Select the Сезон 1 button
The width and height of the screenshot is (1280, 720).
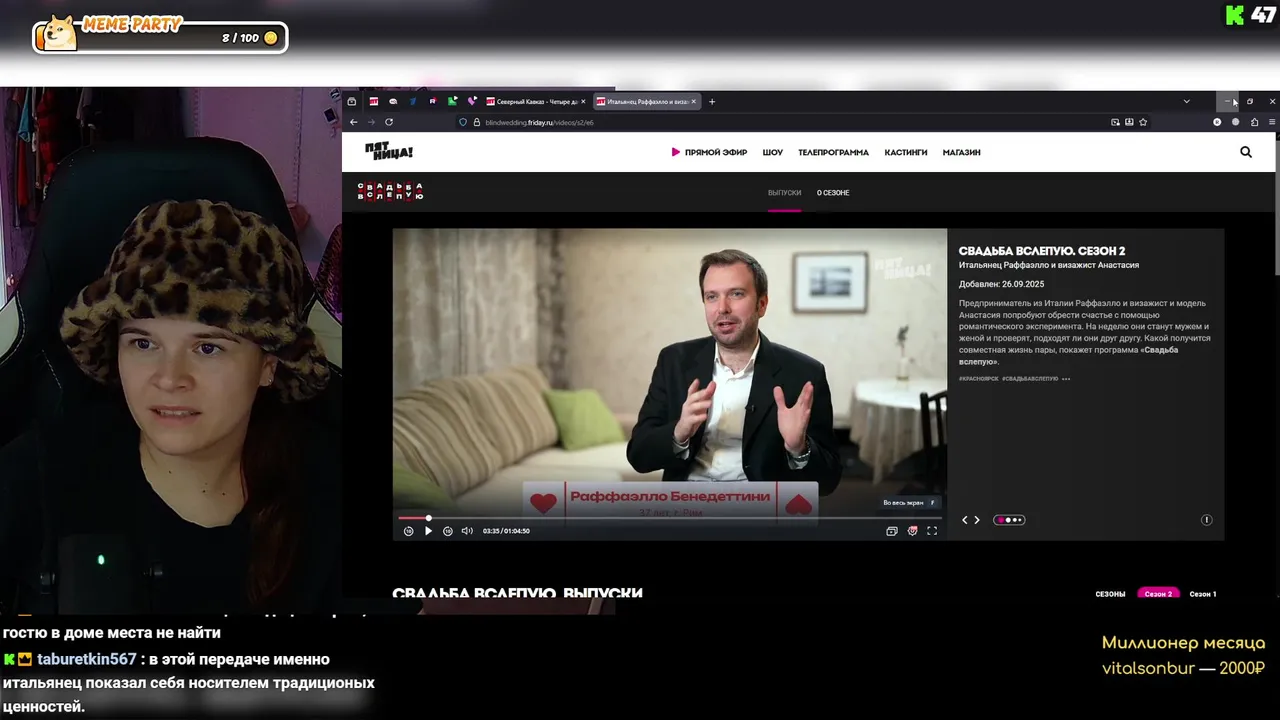(1203, 594)
